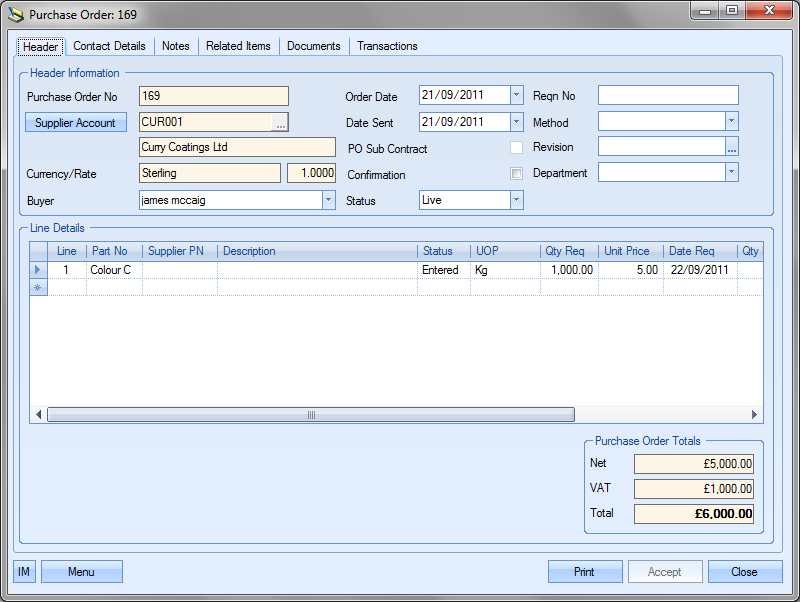Open the Order Date dropdown calendar
This screenshot has width=800, height=602.
[x=516, y=96]
